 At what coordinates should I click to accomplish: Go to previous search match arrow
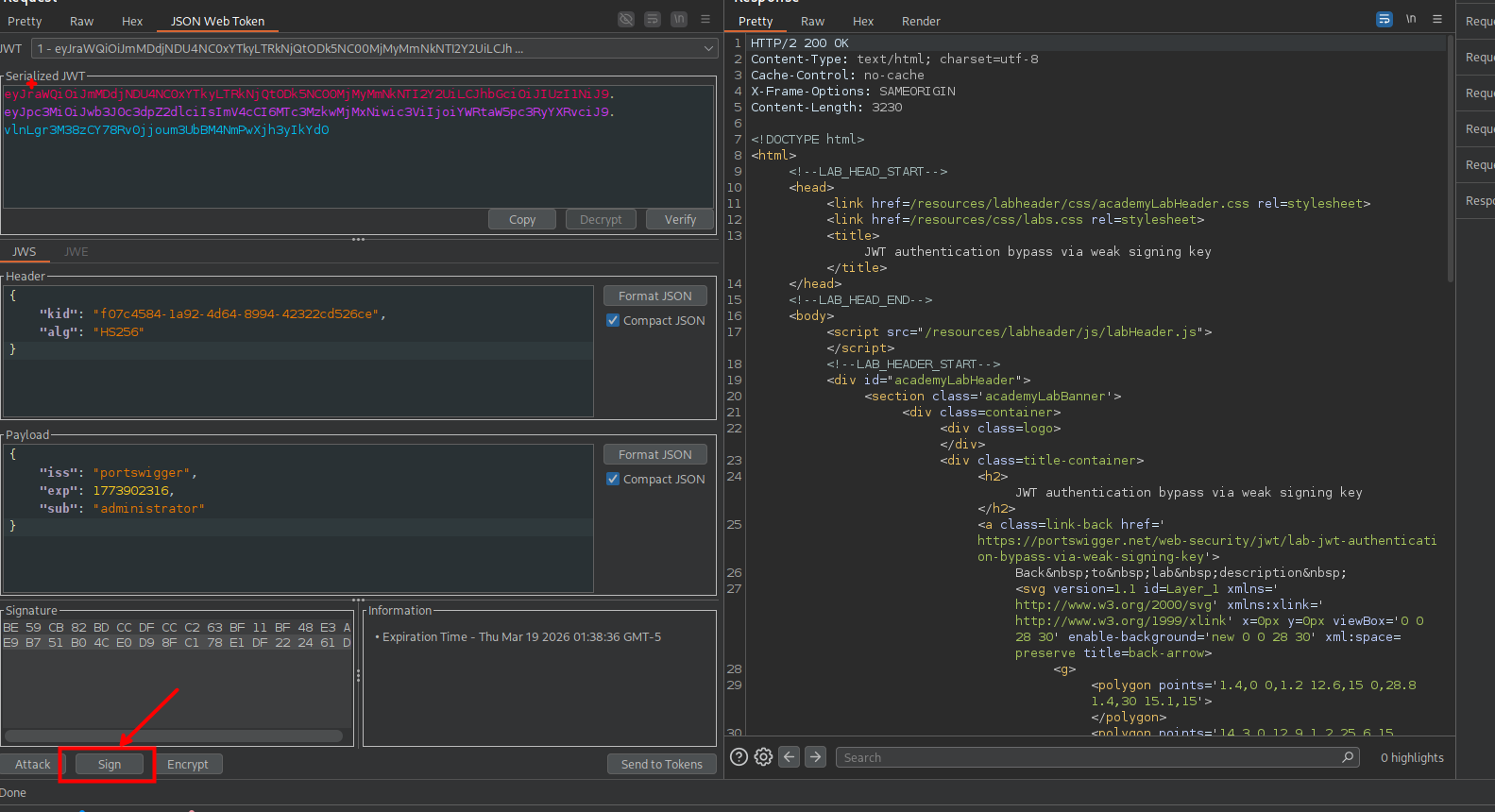[790, 757]
